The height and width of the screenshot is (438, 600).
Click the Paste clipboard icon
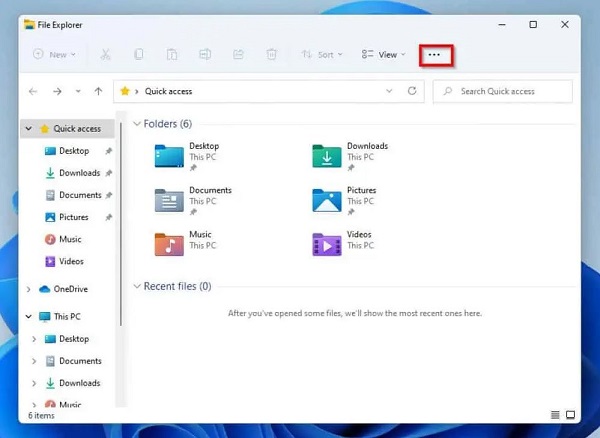click(172, 55)
